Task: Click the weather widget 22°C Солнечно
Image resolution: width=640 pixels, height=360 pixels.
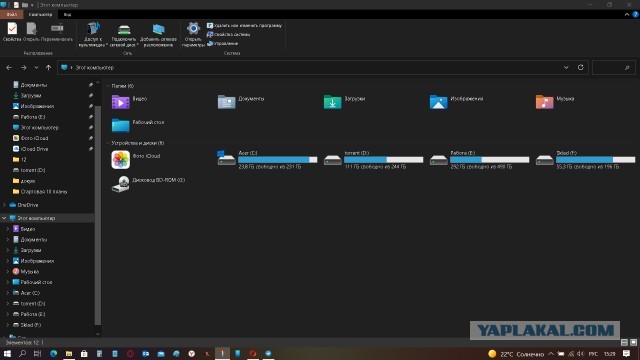Action: [516, 354]
